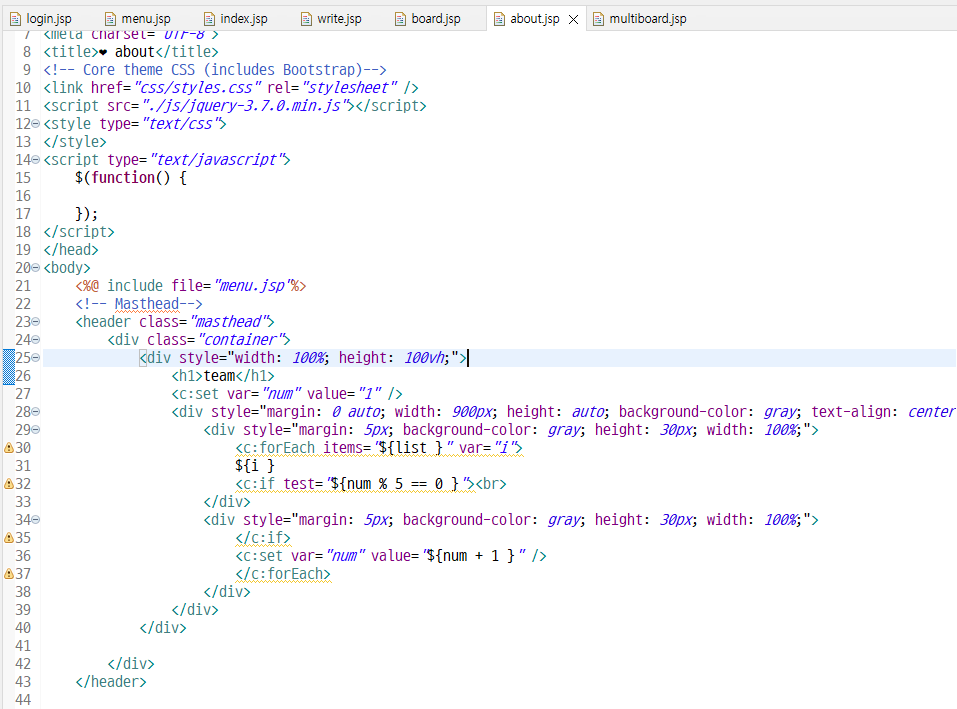Click the warning marker on line 32

9,484
